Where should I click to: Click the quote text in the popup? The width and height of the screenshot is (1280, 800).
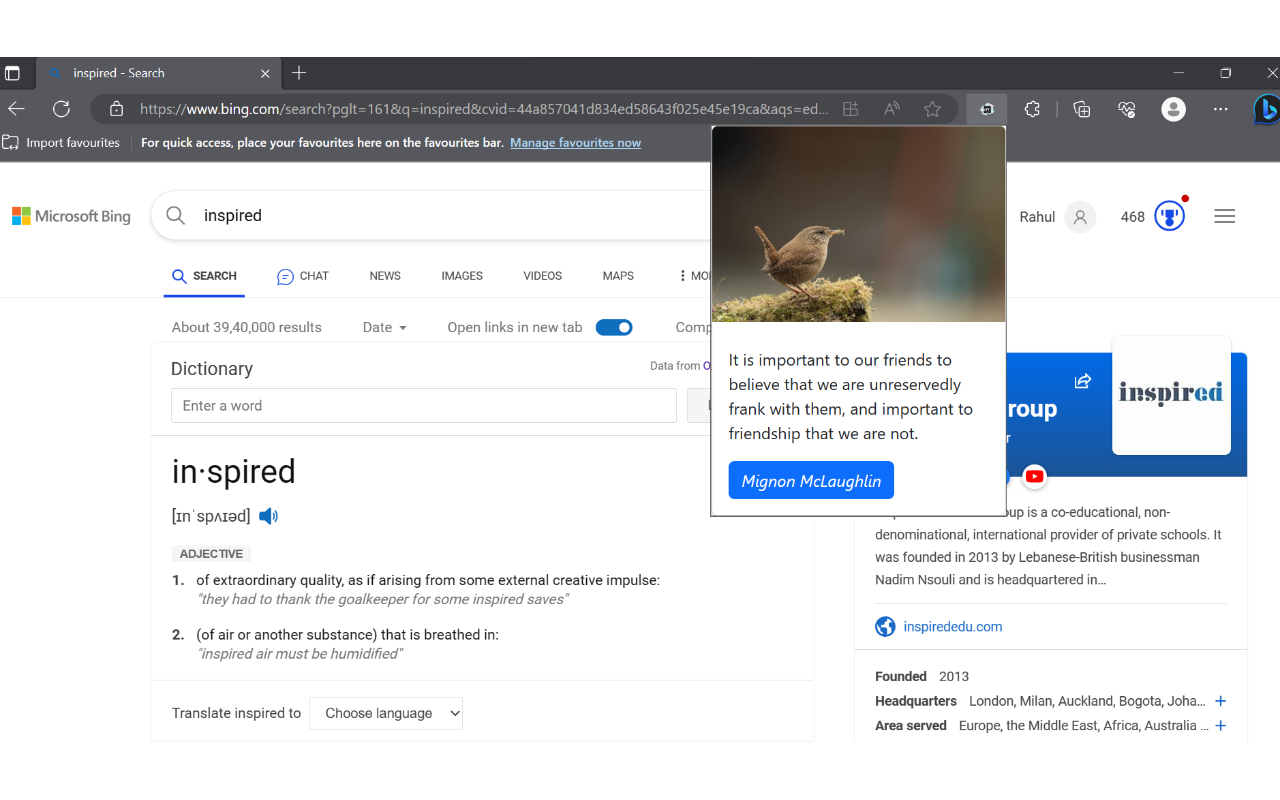coord(851,397)
